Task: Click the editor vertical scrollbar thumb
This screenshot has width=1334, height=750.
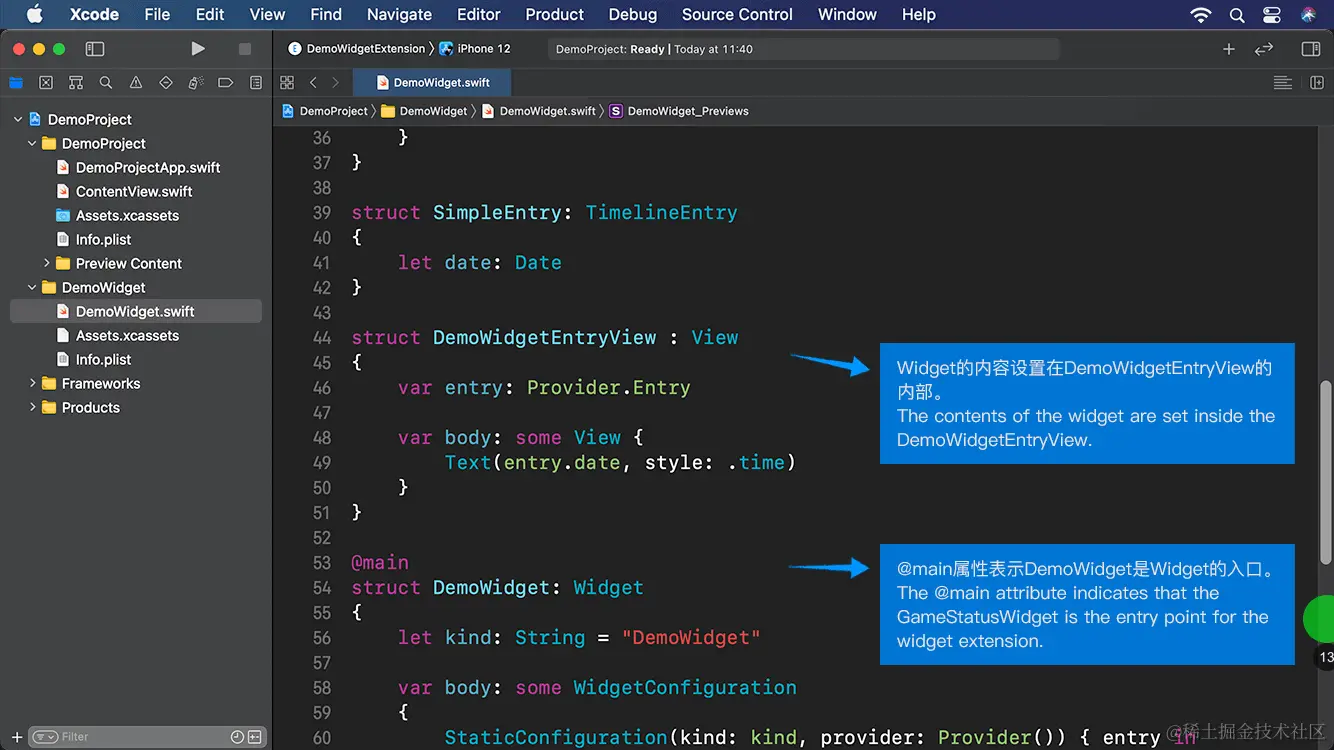Action: 1326,473
